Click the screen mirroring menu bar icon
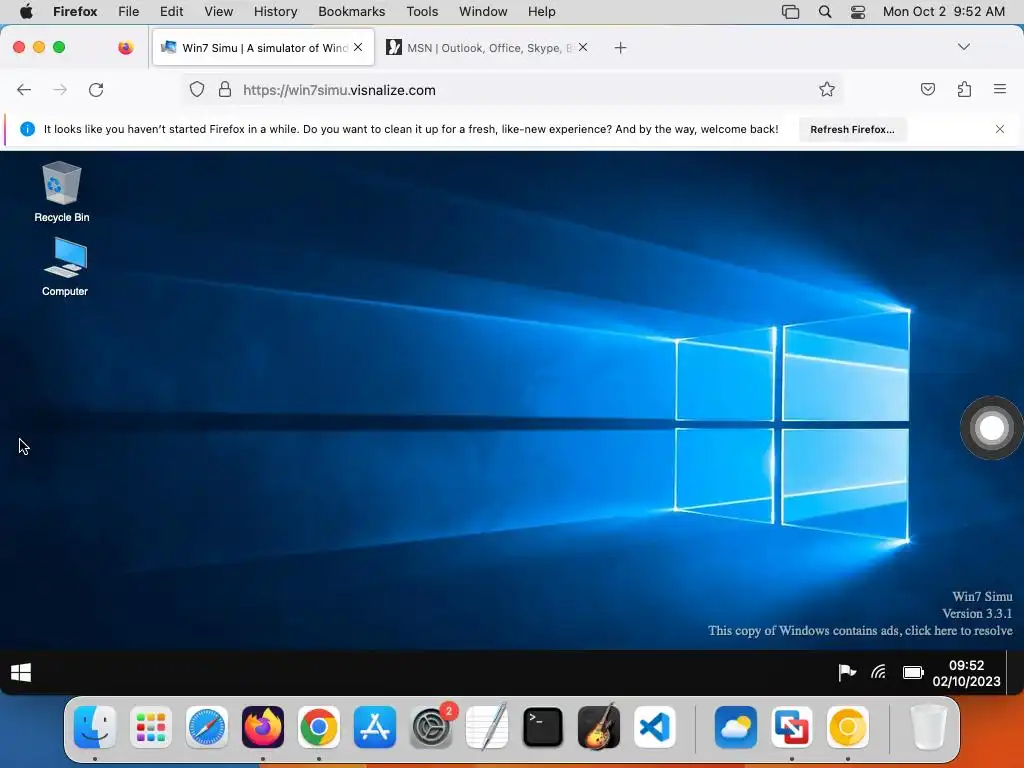The width and height of the screenshot is (1024, 768). click(790, 12)
